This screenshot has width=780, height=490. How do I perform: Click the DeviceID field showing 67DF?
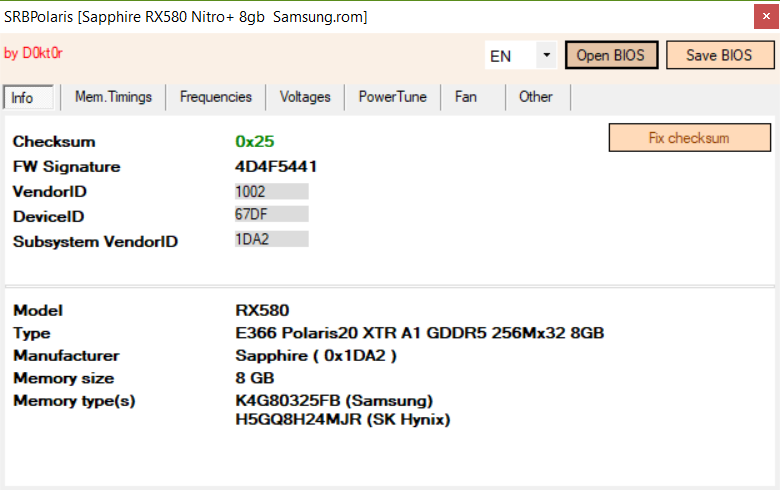pos(272,214)
